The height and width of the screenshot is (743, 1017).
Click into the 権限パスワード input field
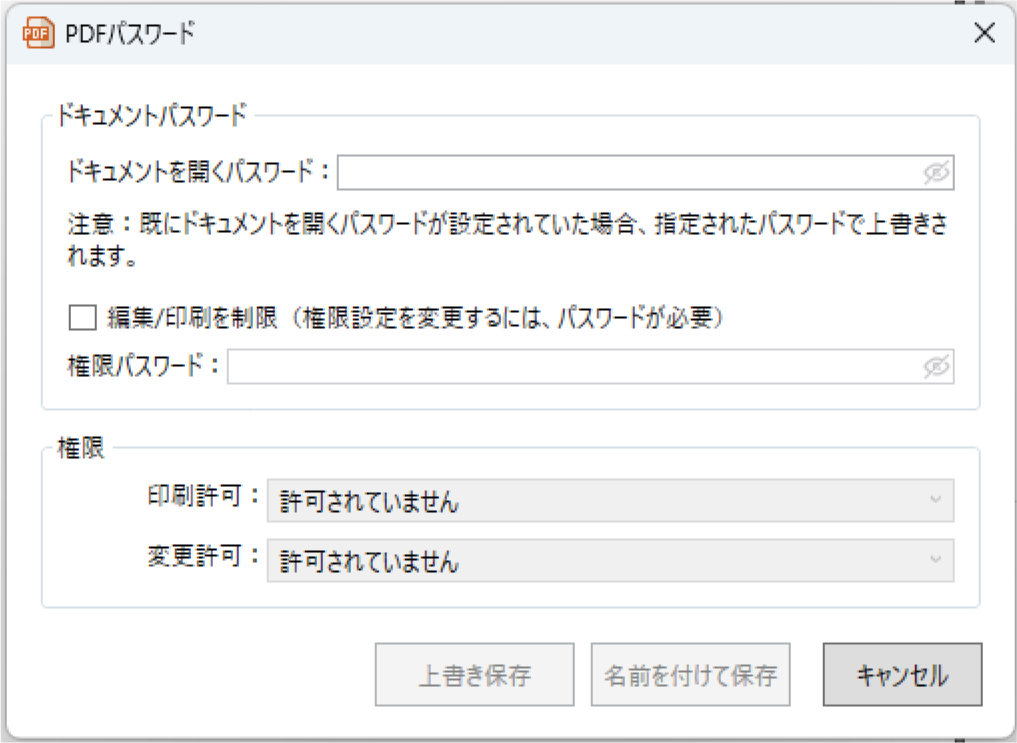pos(575,367)
